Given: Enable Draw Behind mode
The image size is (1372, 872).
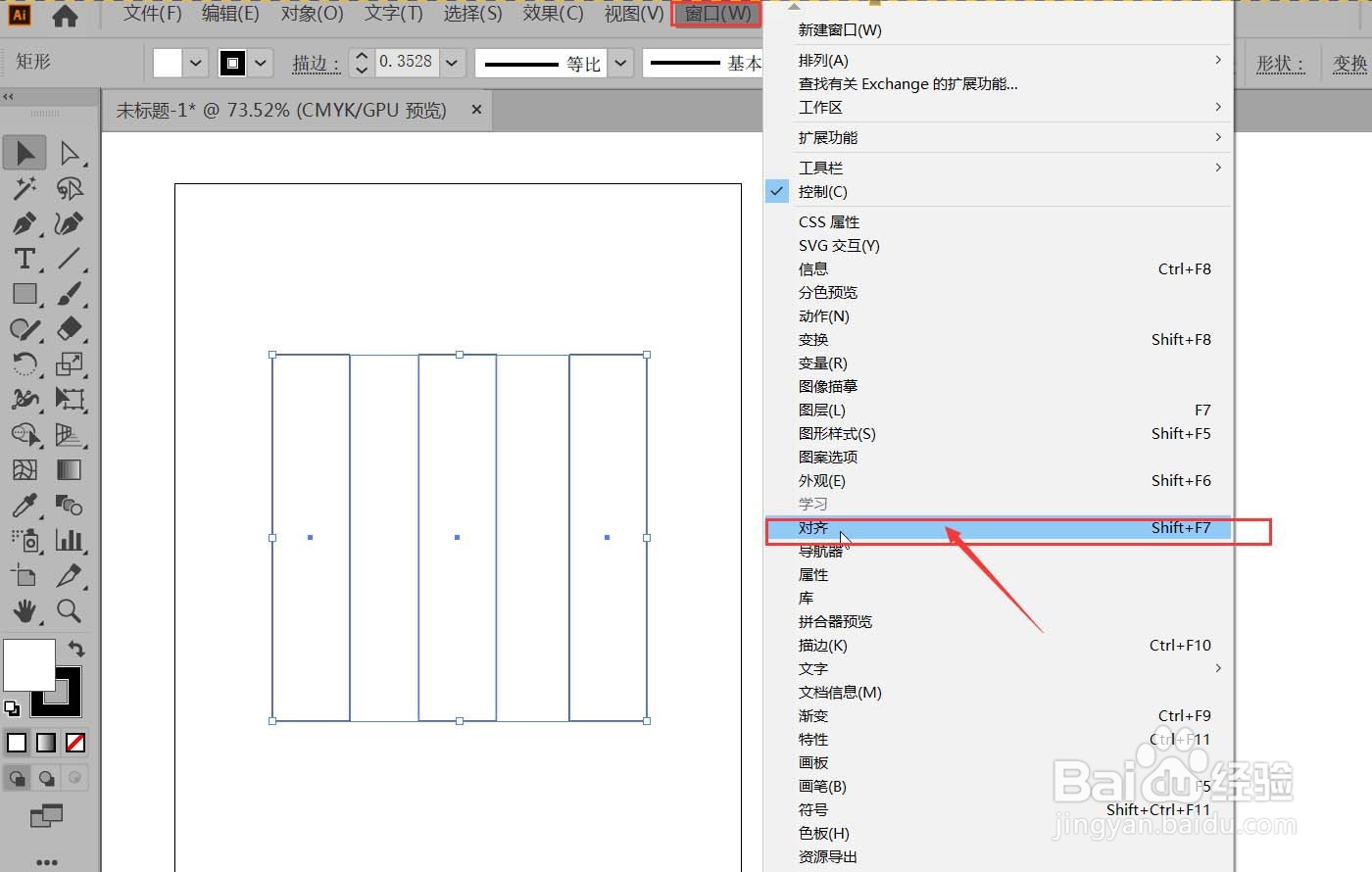Looking at the screenshot, I should pos(46,779).
